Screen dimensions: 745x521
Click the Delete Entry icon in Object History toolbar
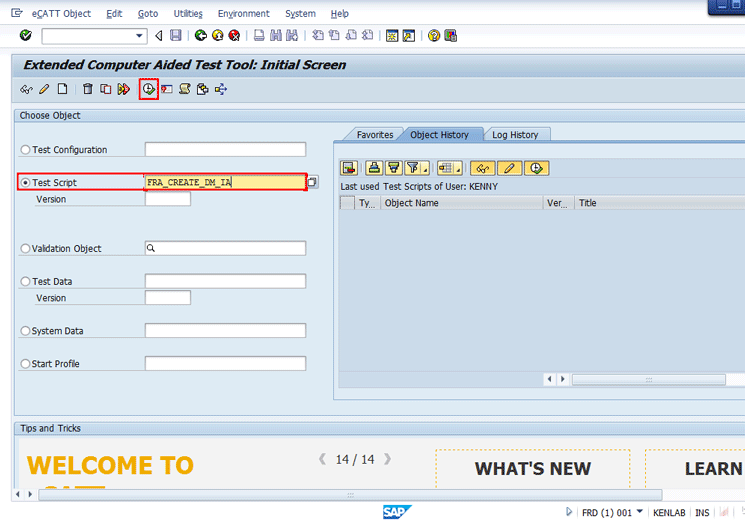tap(349, 168)
